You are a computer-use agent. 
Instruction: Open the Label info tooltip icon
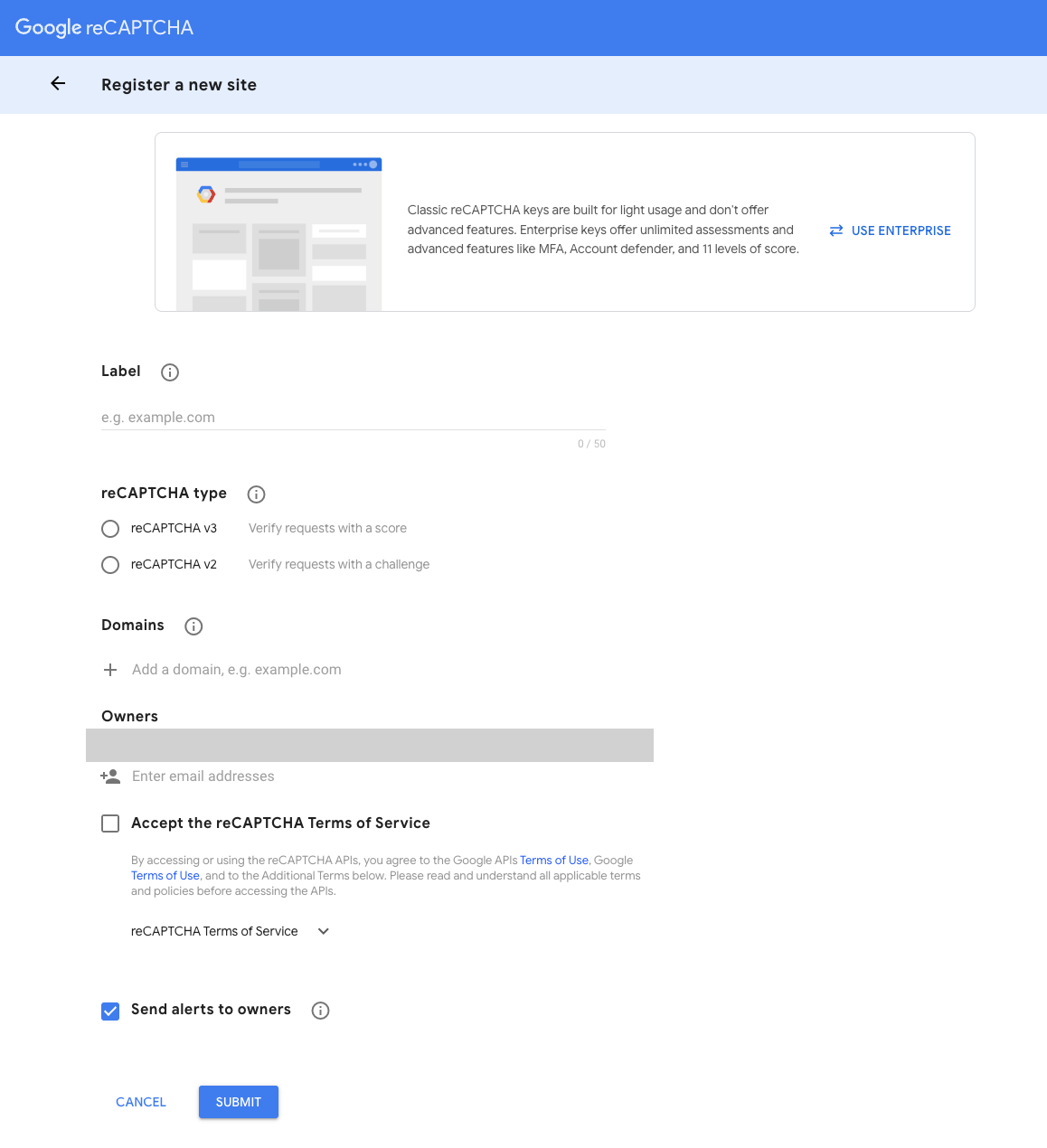click(170, 372)
